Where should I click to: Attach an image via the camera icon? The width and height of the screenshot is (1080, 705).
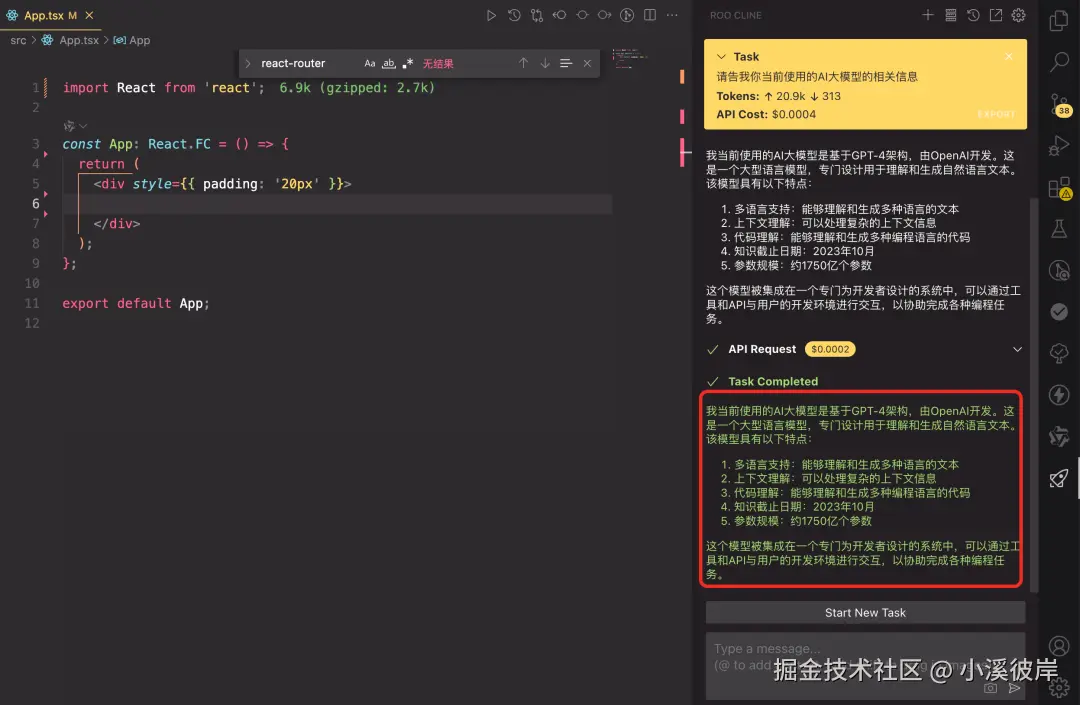990,687
